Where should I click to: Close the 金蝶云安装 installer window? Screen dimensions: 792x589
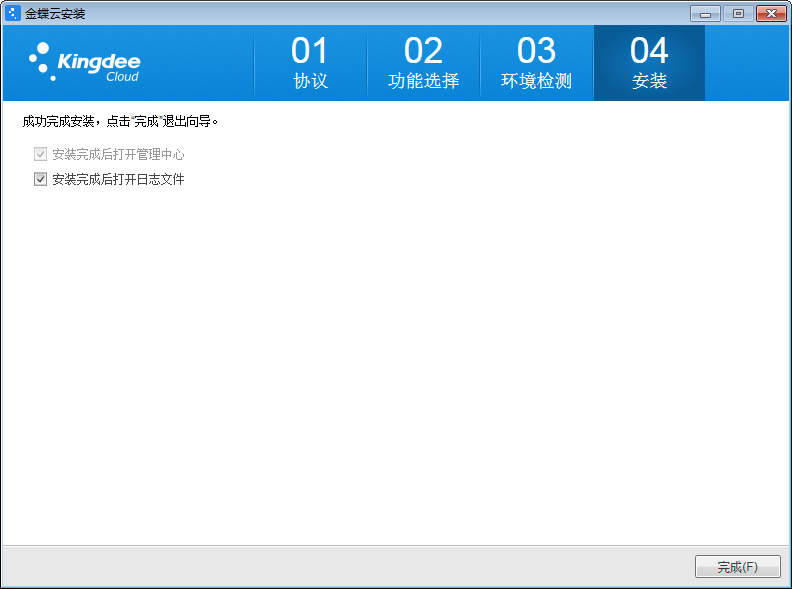pos(771,14)
